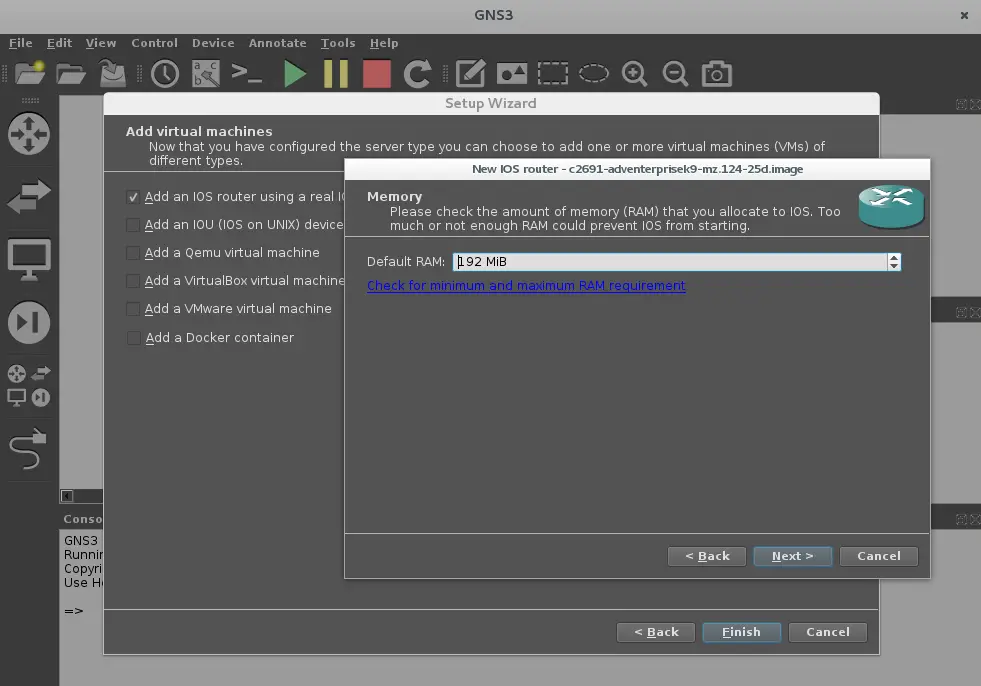This screenshot has height=686, width=981.
Task: Click the Zoom out magnifier icon
Action: point(676,73)
